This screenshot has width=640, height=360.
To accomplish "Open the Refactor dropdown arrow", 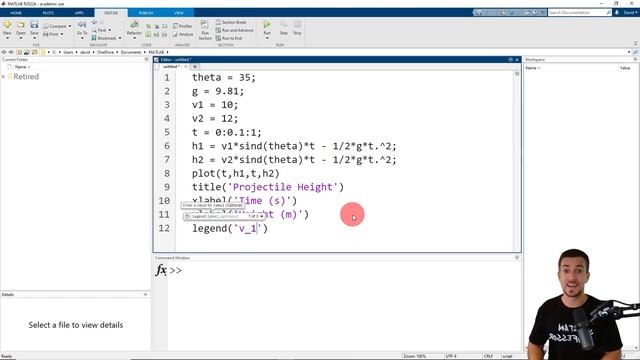I will point(134,38).
